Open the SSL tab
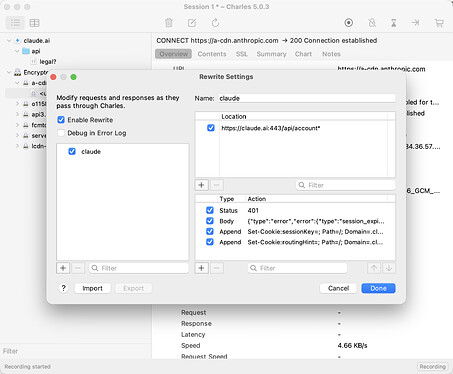453x374 pixels. tap(242, 54)
